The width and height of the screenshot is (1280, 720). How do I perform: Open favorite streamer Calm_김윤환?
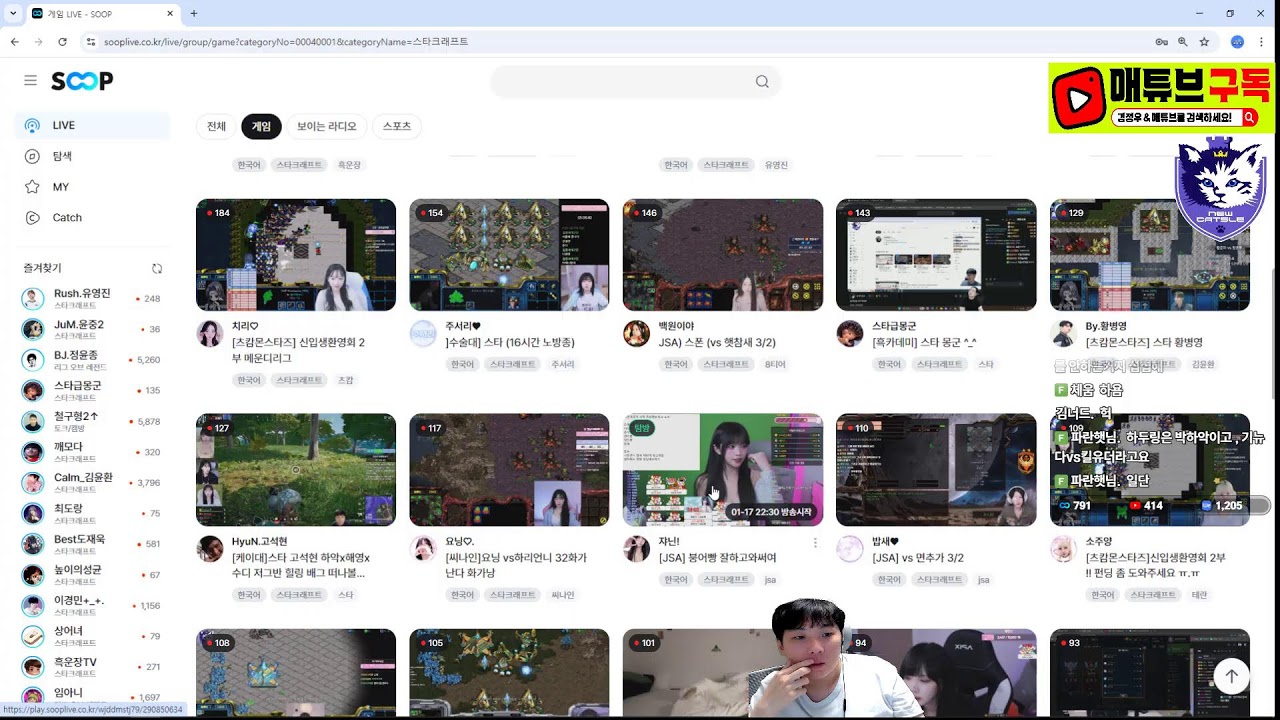click(x=92, y=483)
